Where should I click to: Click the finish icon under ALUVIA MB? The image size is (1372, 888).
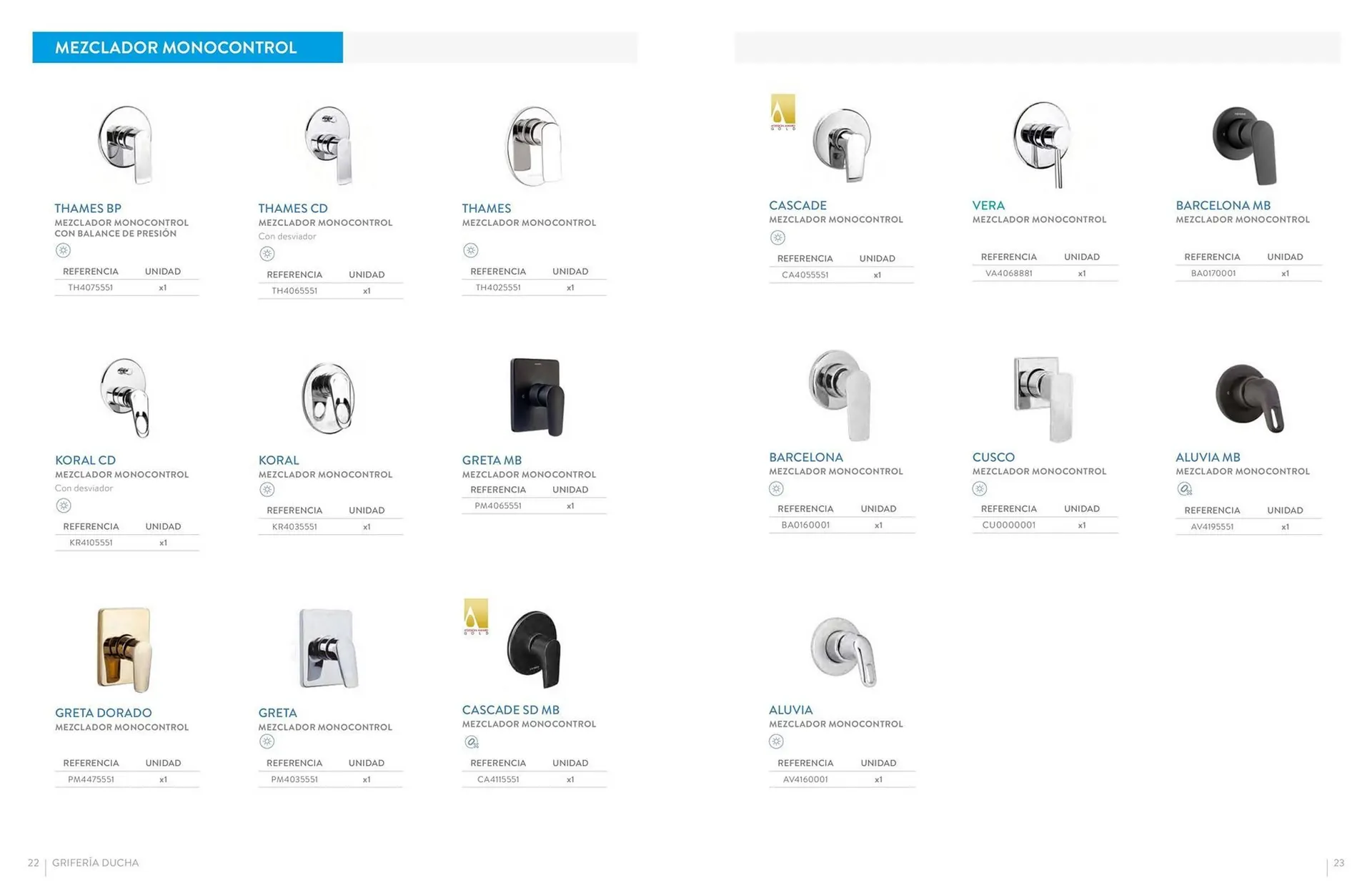[1184, 489]
